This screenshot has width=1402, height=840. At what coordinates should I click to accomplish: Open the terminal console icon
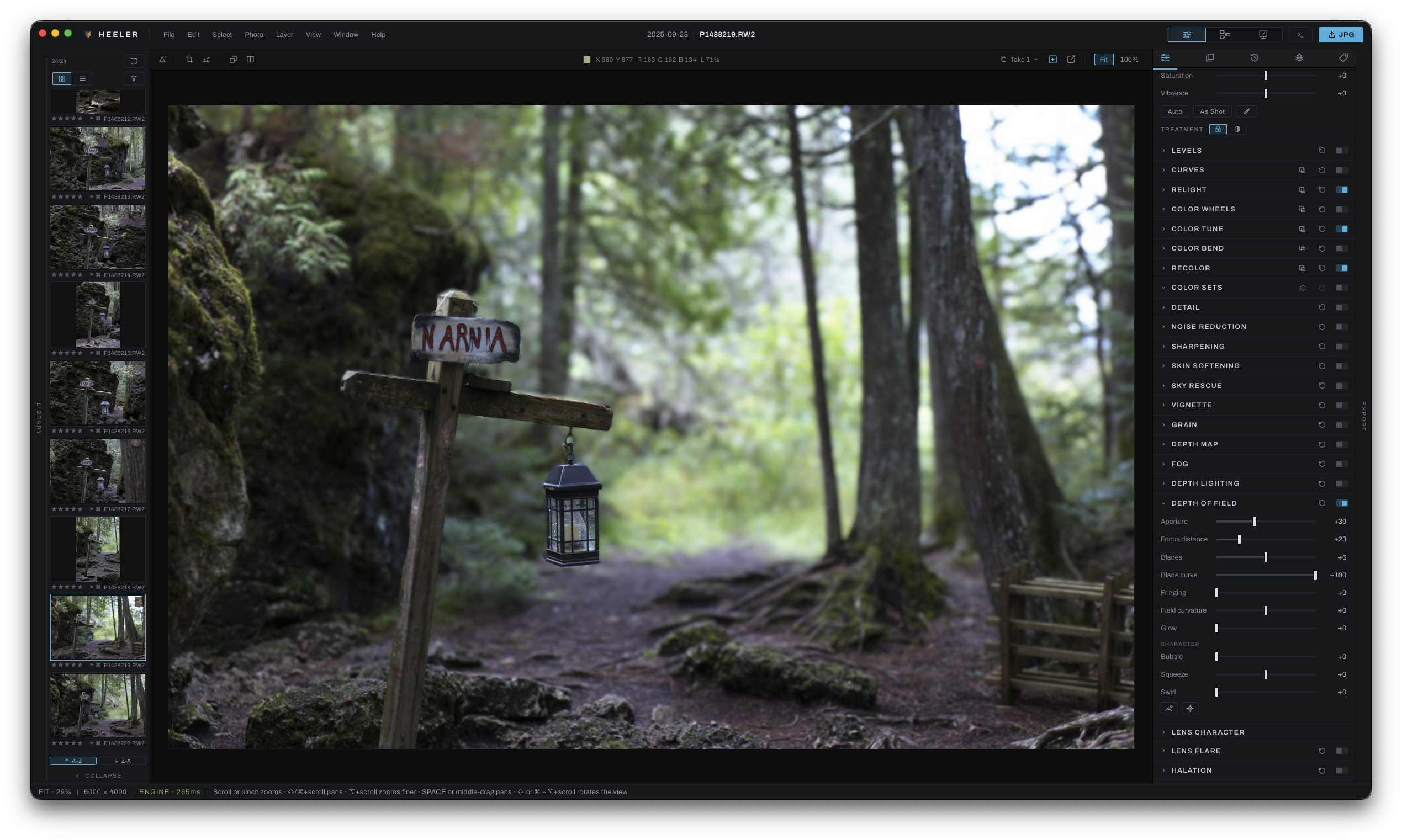coord(1300,35)
